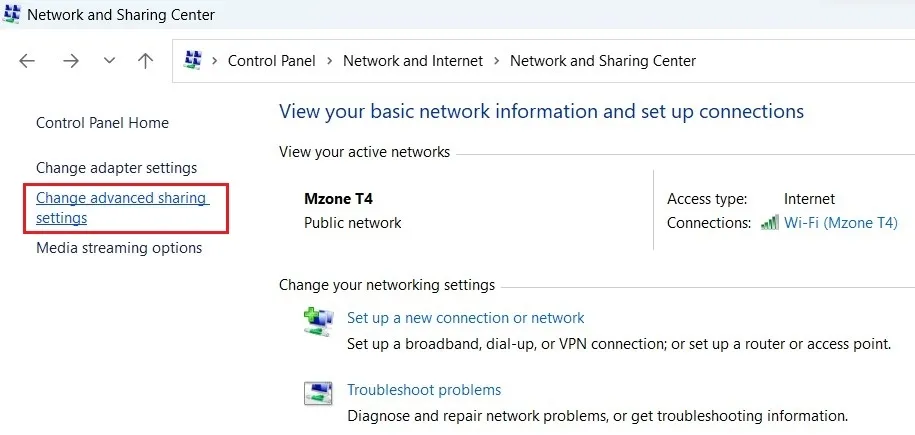Click the Network and Sharing Center title icon
Viewport: 915px width, 435px height.
12,15
